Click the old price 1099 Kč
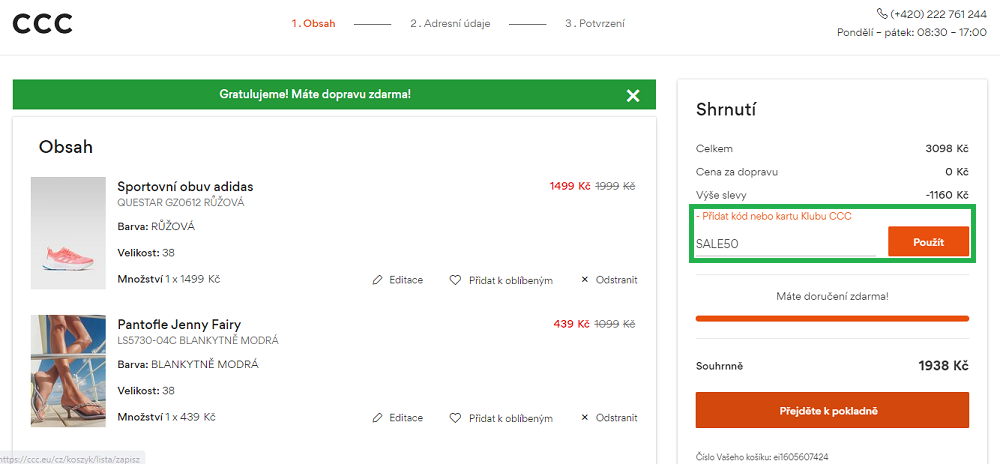The image size is (1000, 464). [615, 324]
